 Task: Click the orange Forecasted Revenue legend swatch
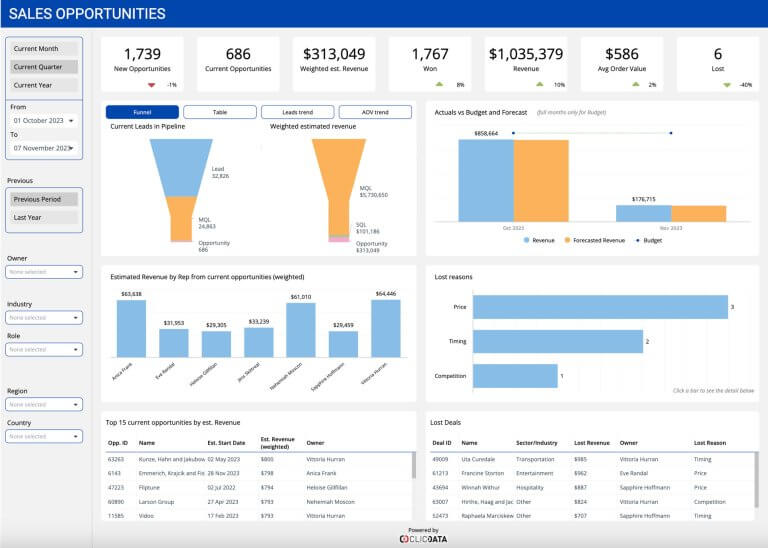(x=568, y=241)
